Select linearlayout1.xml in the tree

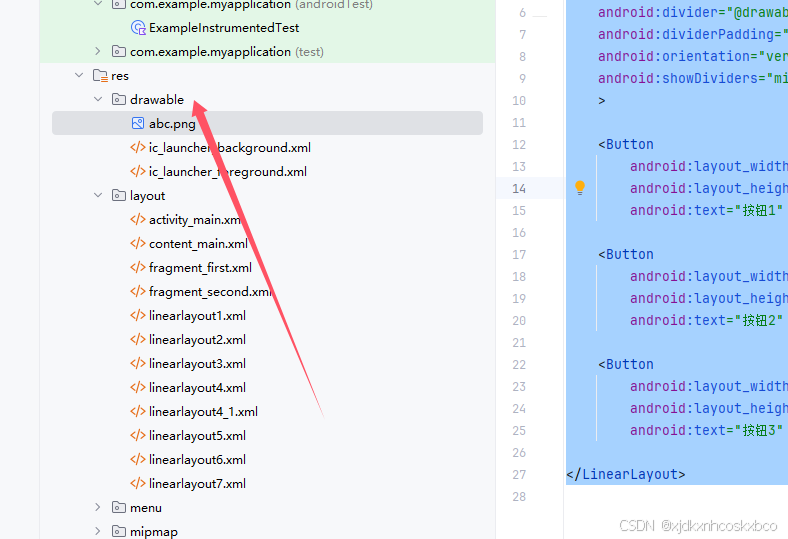pos(198,315)
